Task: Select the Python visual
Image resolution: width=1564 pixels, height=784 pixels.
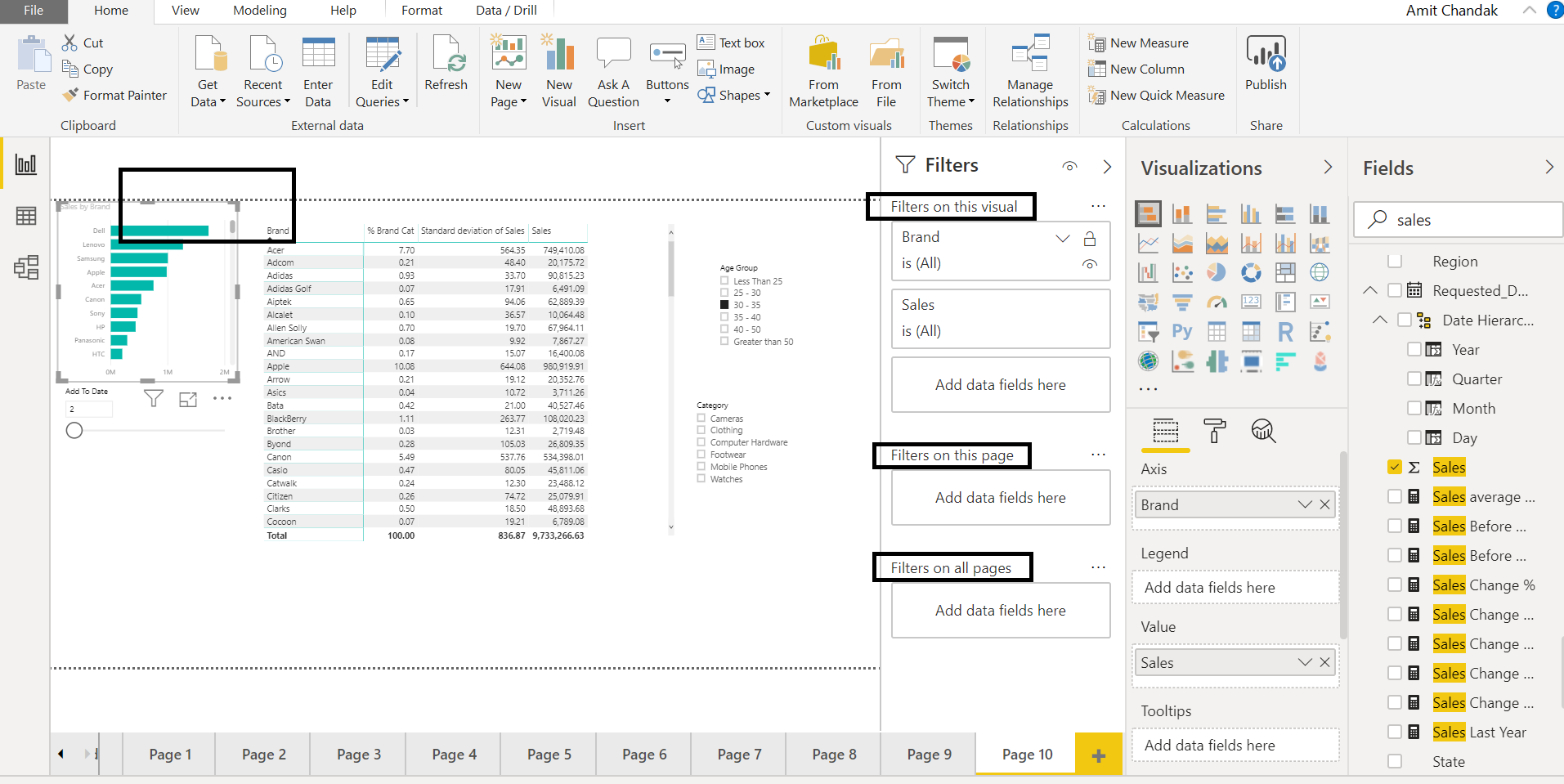Action: [x=1182, y=332]
